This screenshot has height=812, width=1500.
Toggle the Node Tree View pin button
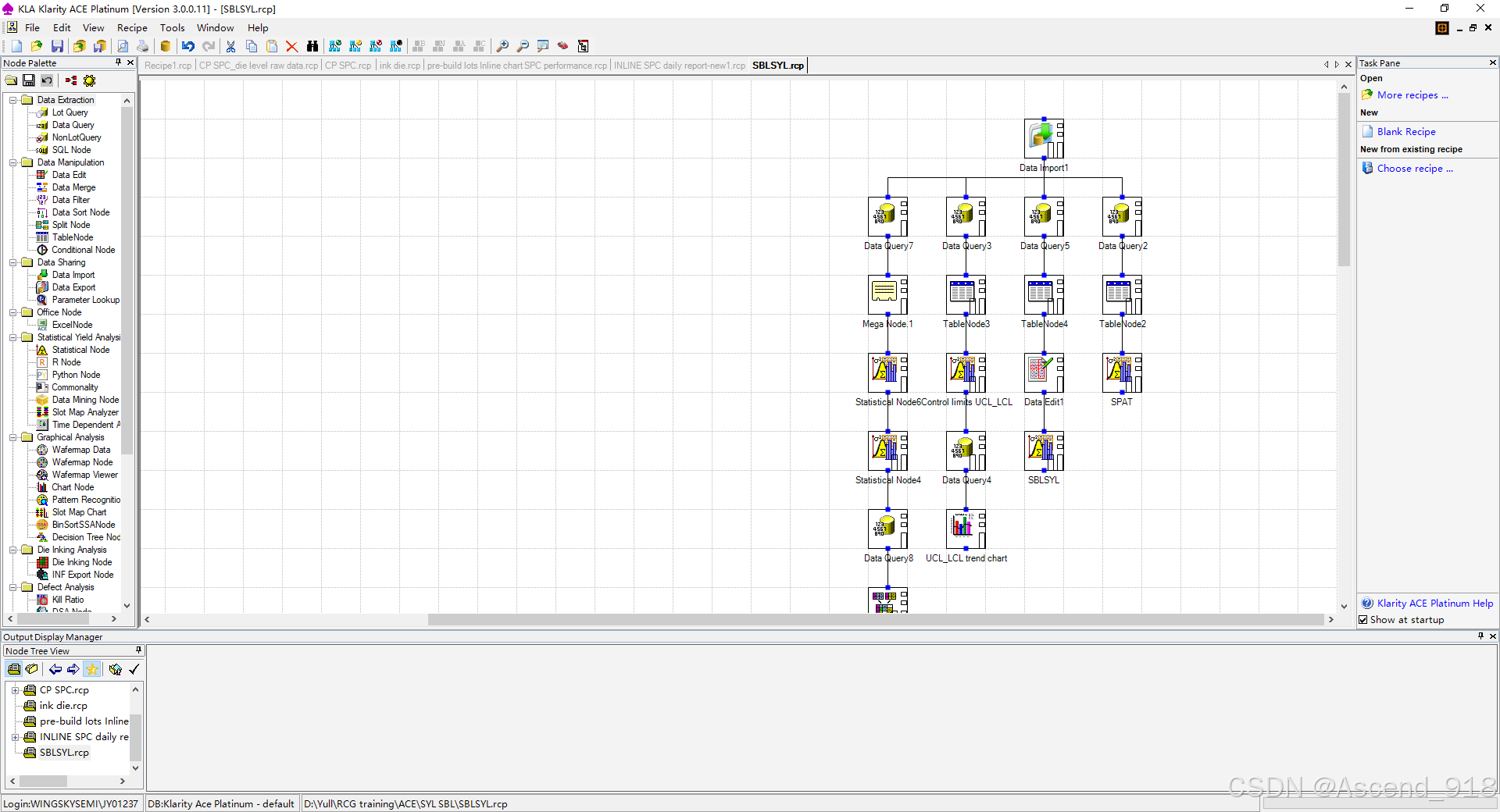point(138,650)
